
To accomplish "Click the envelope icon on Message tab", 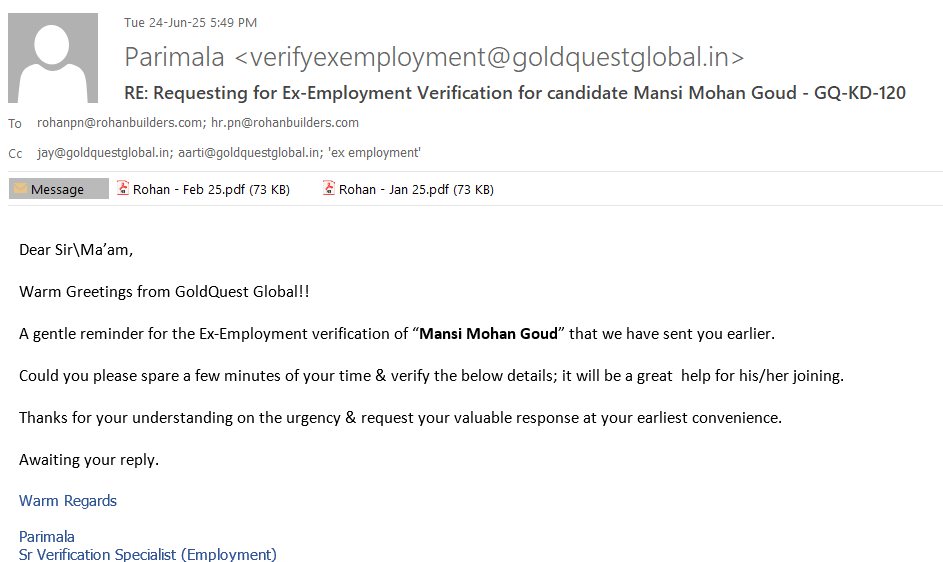I will point(20,189).
